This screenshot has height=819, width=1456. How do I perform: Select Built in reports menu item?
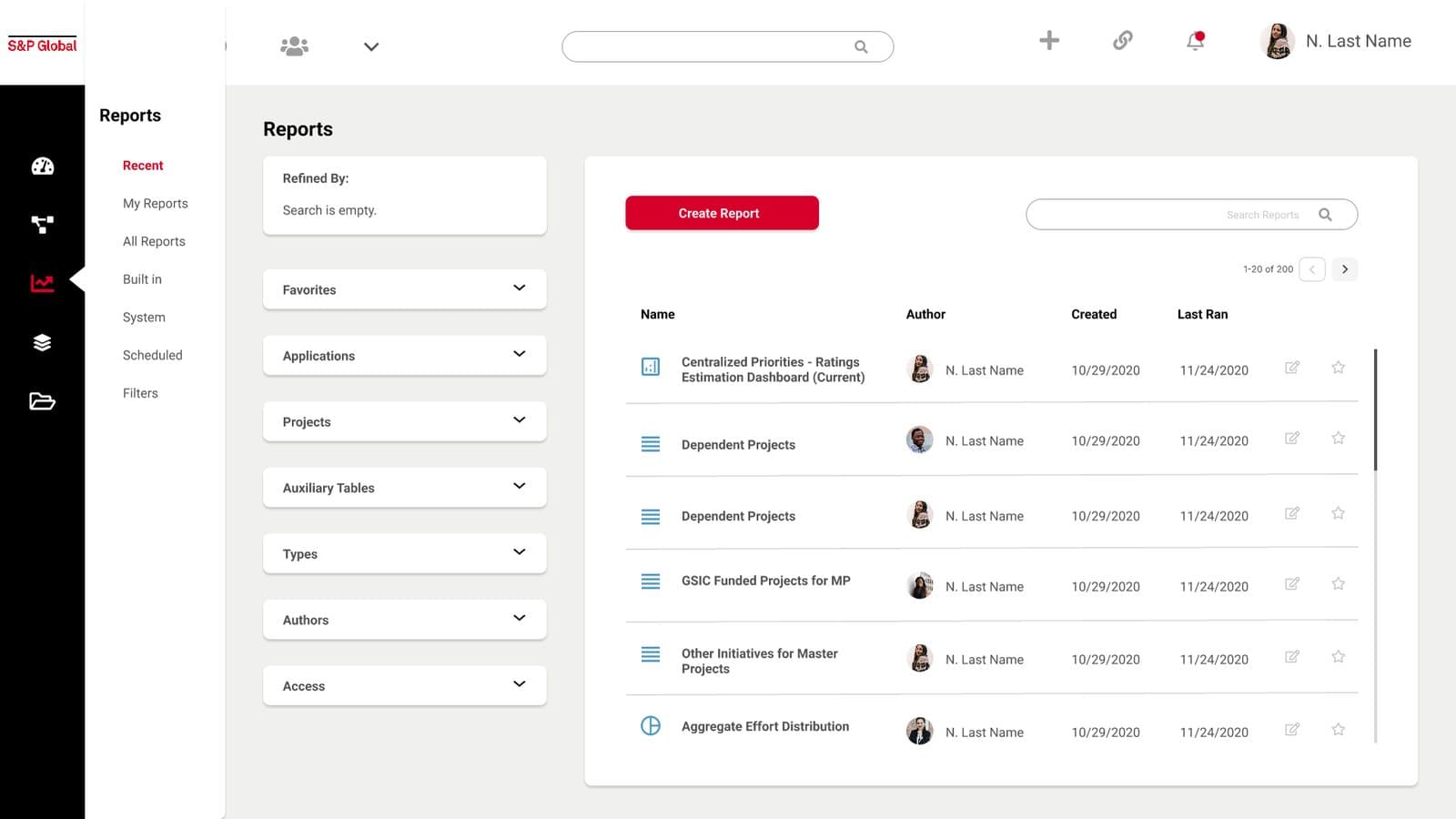[x=142, y=279]
